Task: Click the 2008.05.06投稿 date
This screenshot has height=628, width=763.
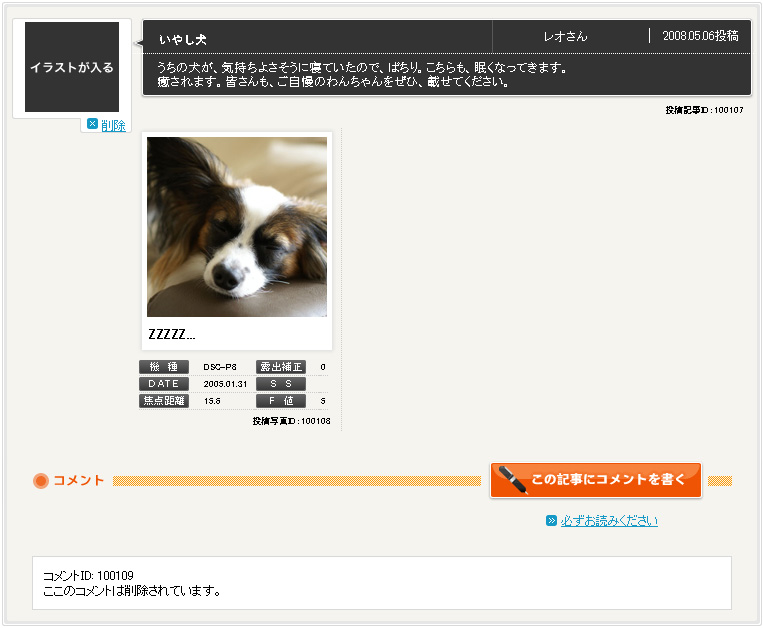Action: [700, 36]
